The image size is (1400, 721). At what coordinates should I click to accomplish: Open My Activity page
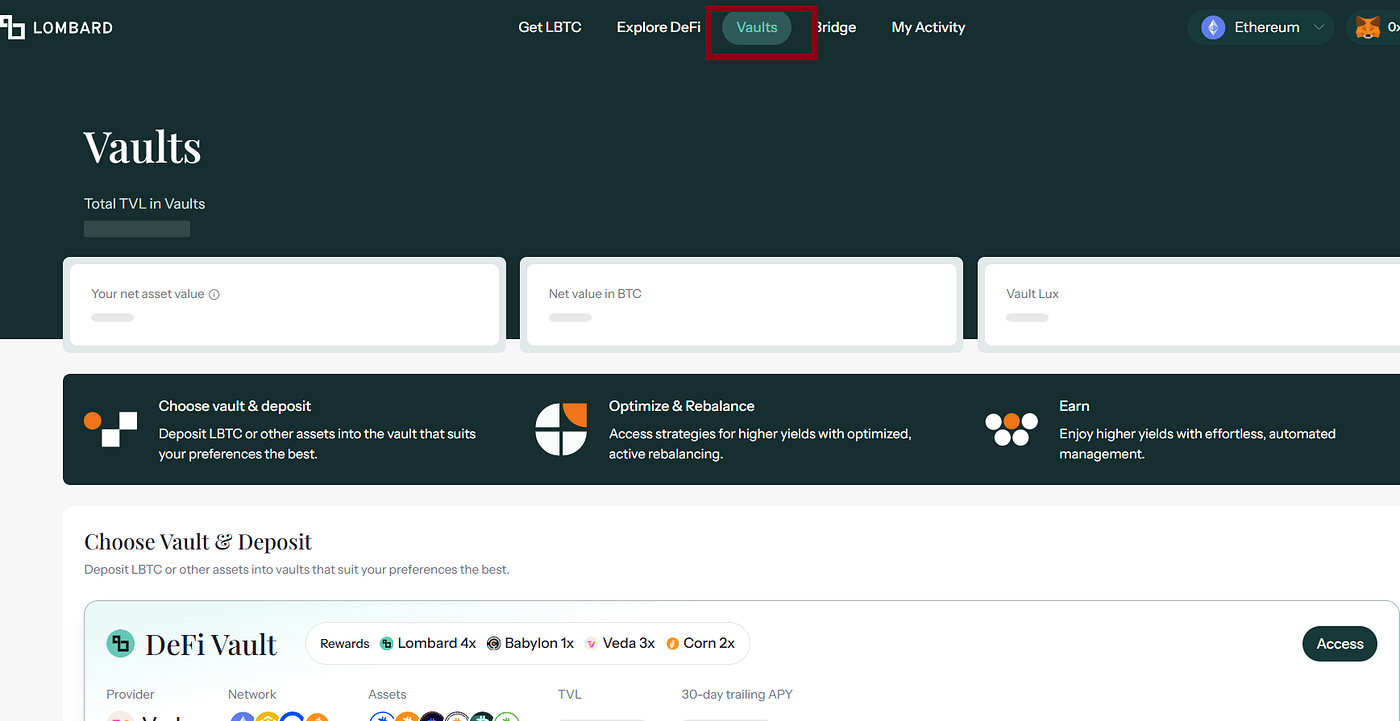[928, 27]
